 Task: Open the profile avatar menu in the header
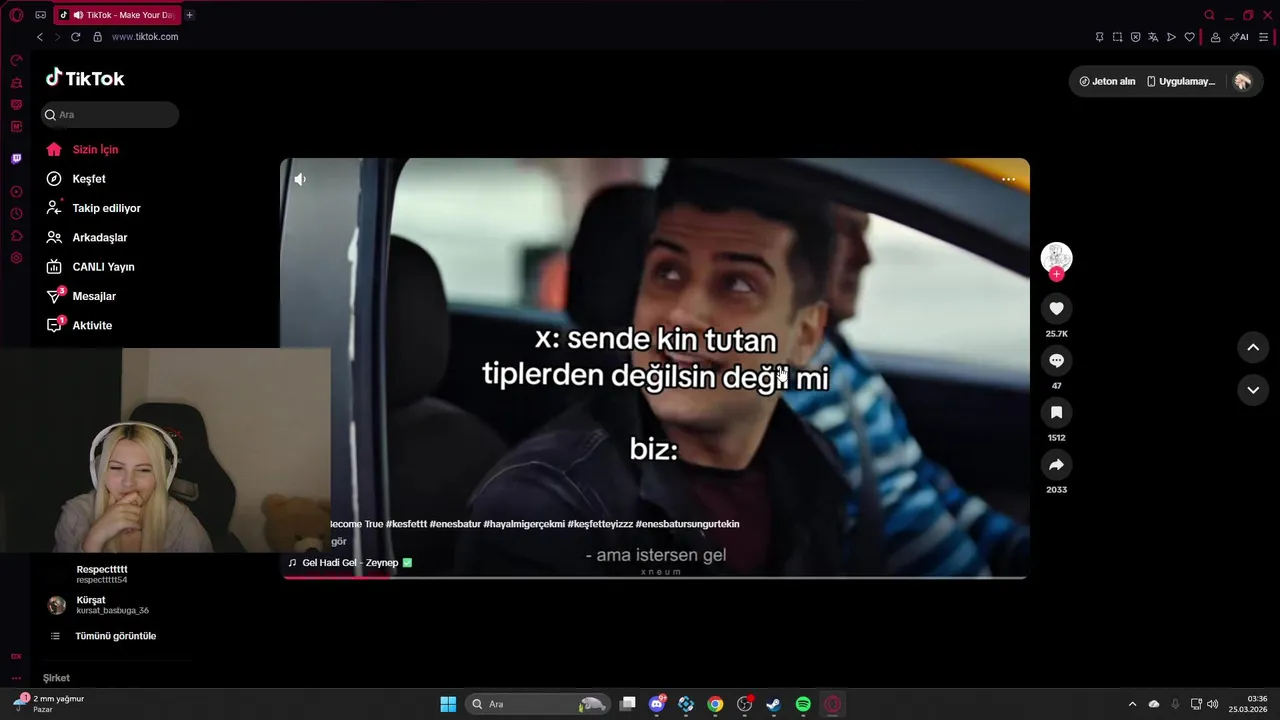(x=1242, y=82)
